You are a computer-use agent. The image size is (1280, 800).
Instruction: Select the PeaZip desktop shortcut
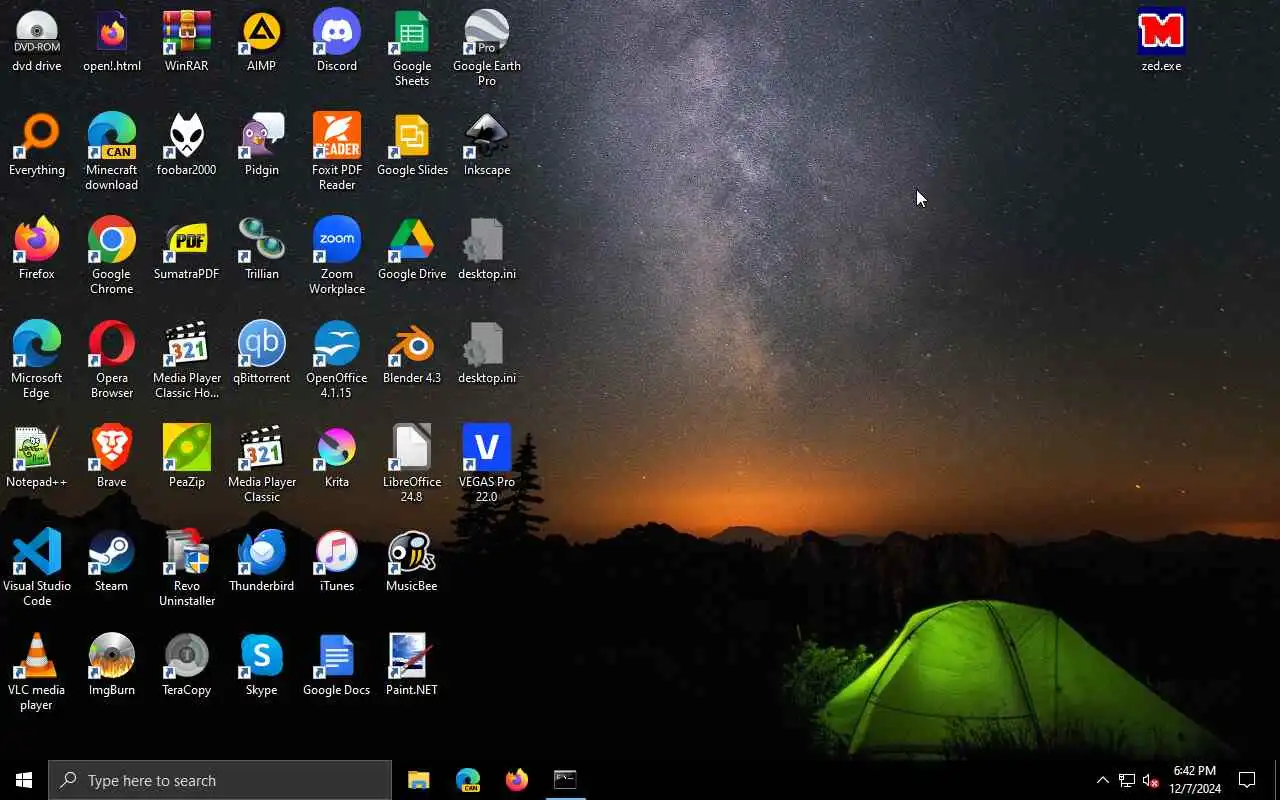[187, 457]
